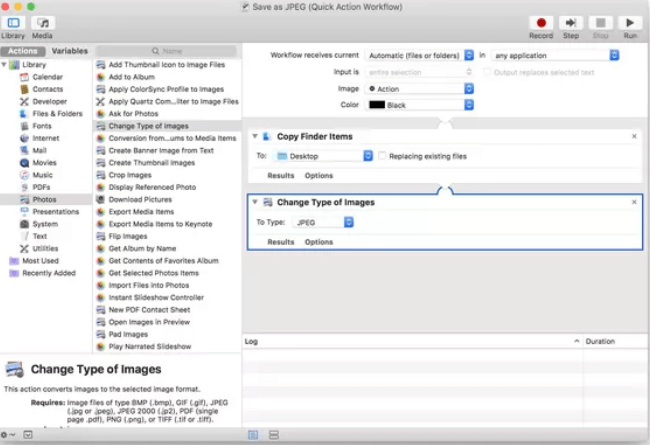Select Utilities category in library
The height and width of the screenshot is (445, 650).
[x=45, y=248]
